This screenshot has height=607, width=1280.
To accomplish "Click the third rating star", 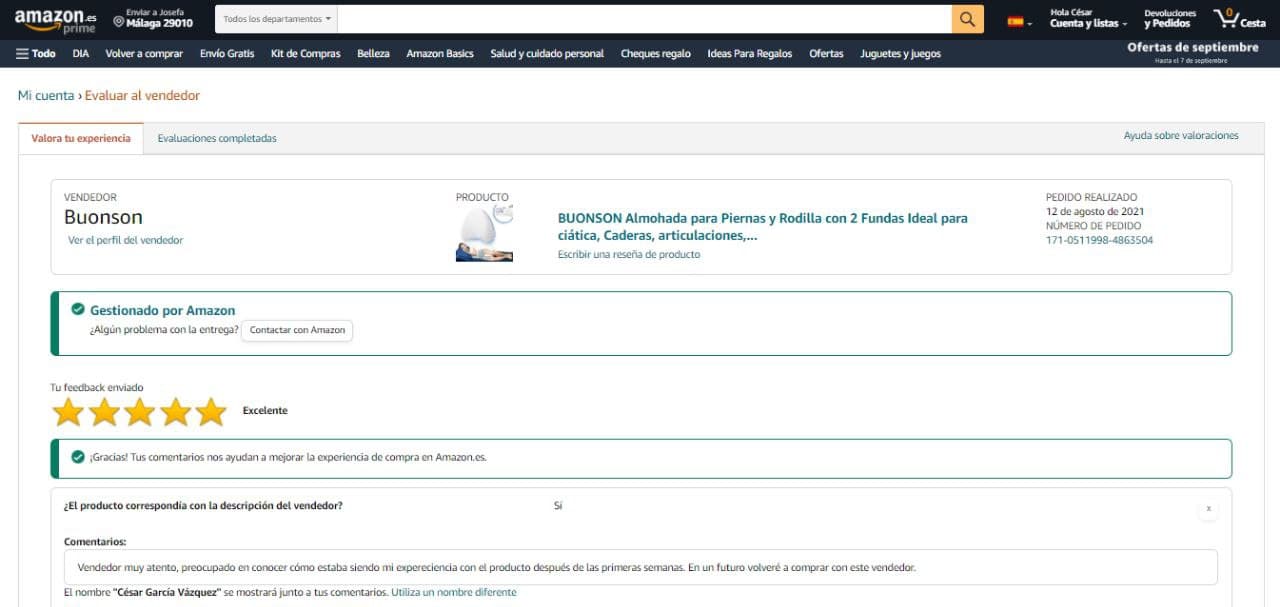I will [140, 412].
